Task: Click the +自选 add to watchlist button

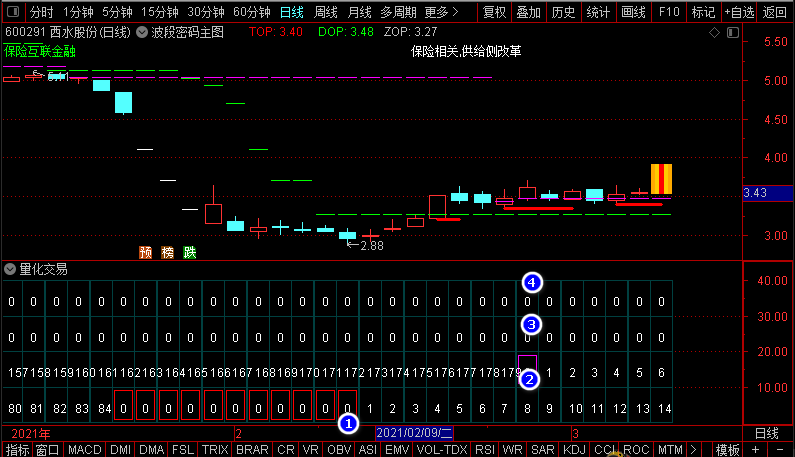Action: point(739,12)
